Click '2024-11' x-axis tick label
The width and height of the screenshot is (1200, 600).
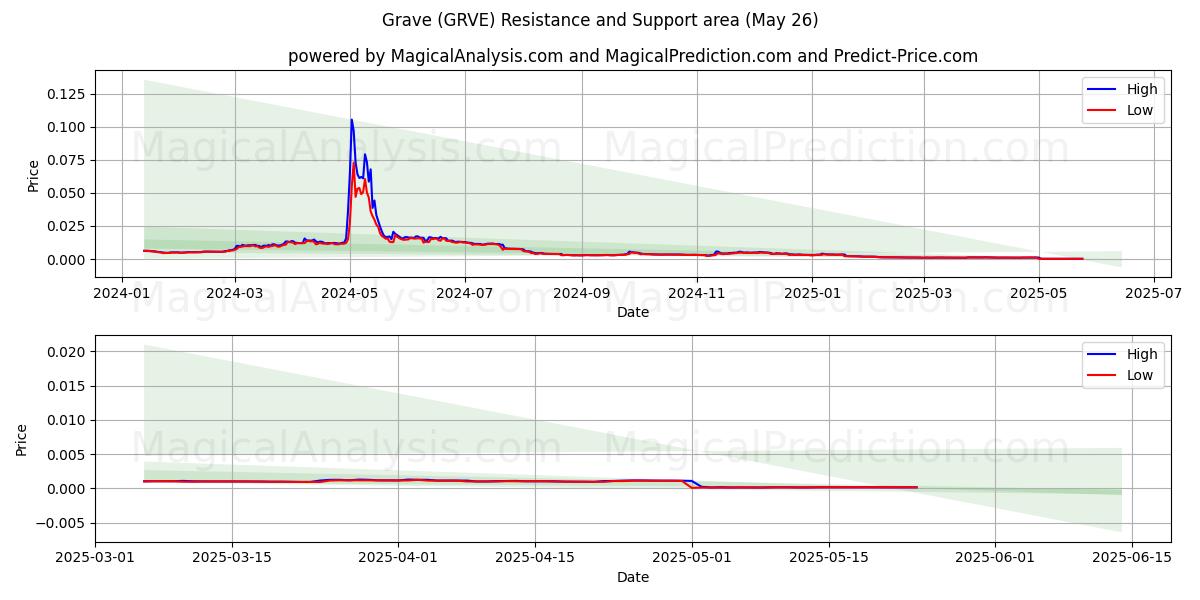pyautogui.click(x=696, y=294)
